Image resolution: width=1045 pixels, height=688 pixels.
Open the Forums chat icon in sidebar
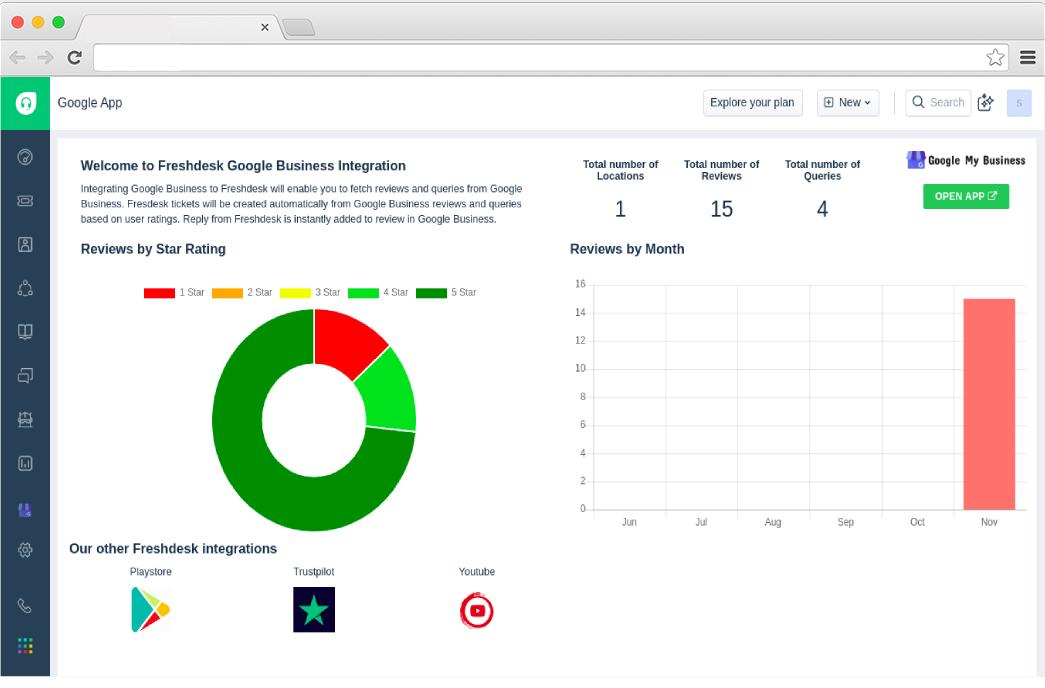(x=25, y=375)
